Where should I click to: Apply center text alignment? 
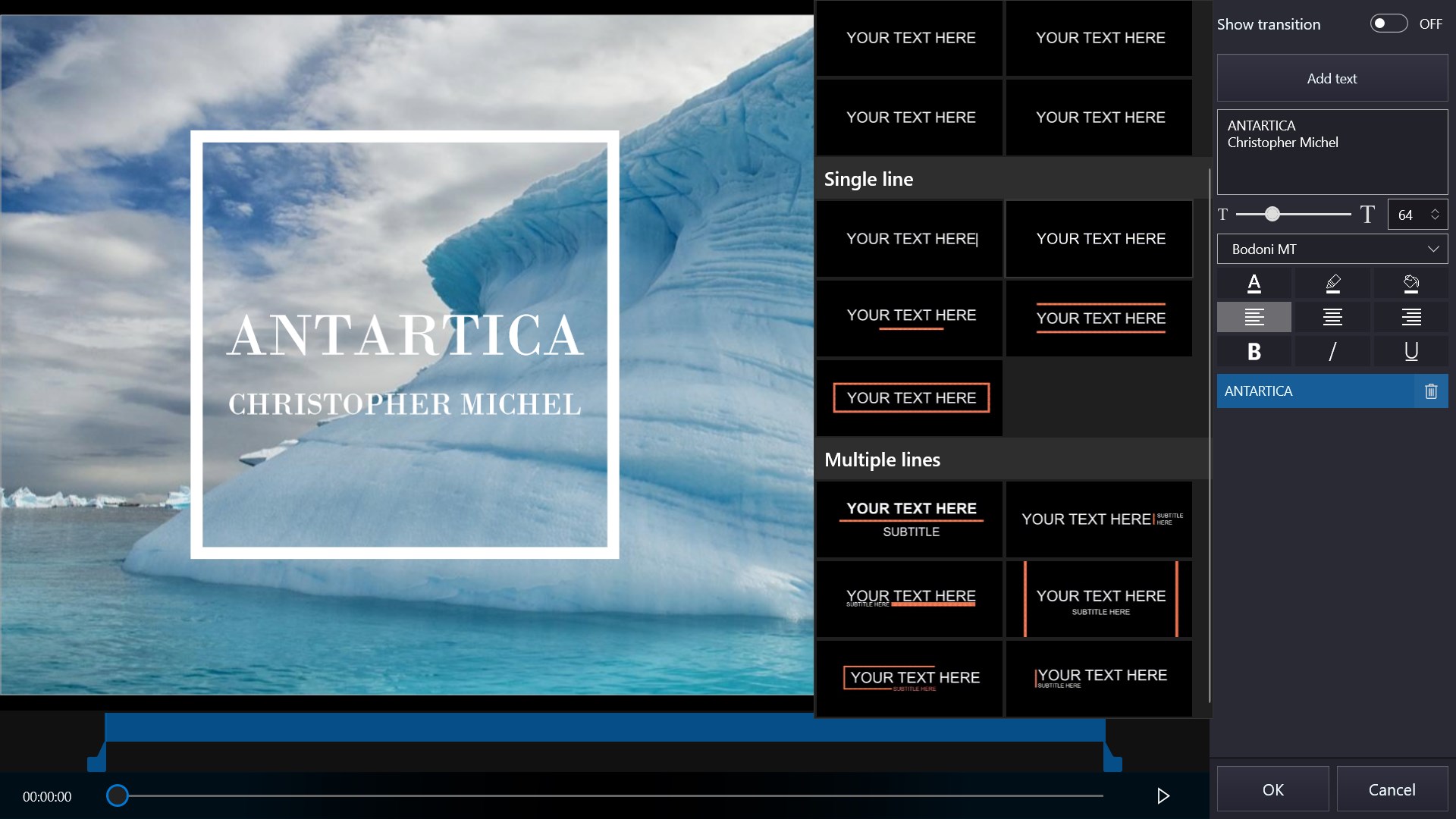(1332, 317)
